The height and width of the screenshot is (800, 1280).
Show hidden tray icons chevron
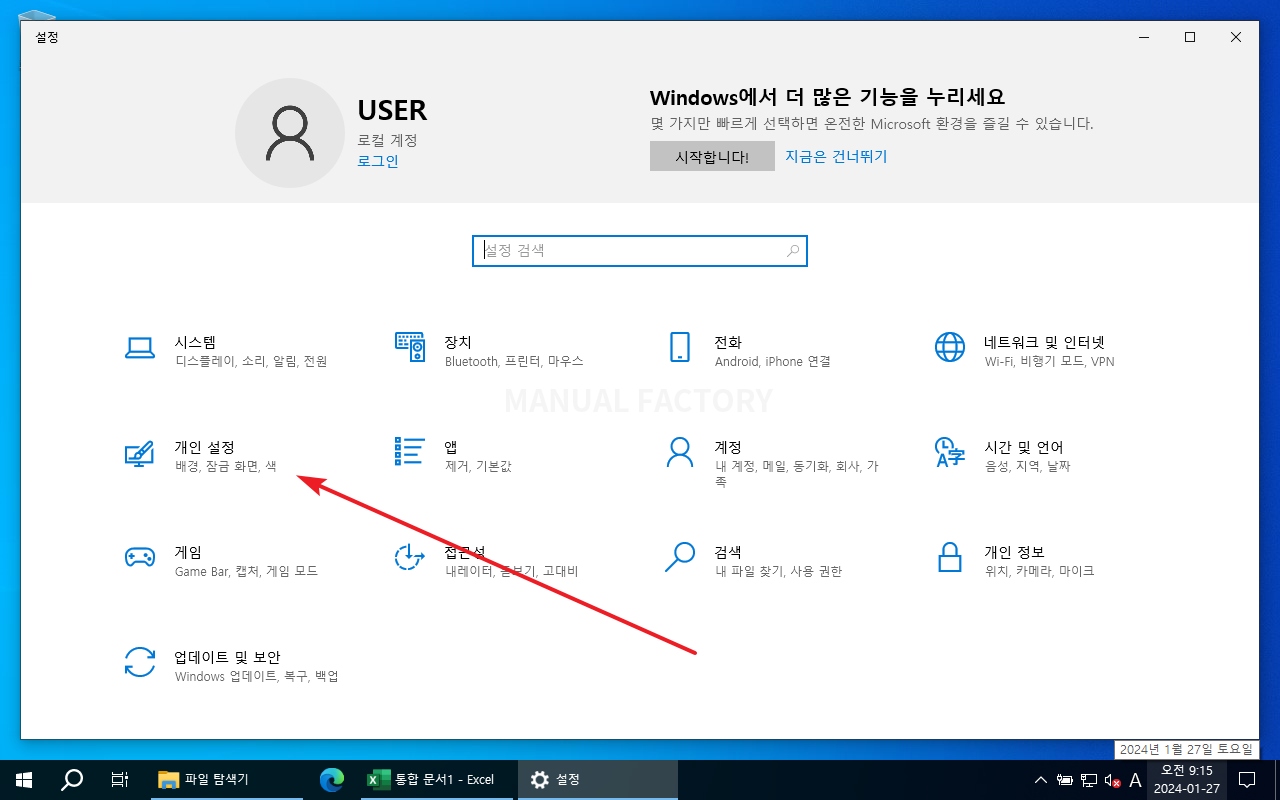click(1041, 780)
